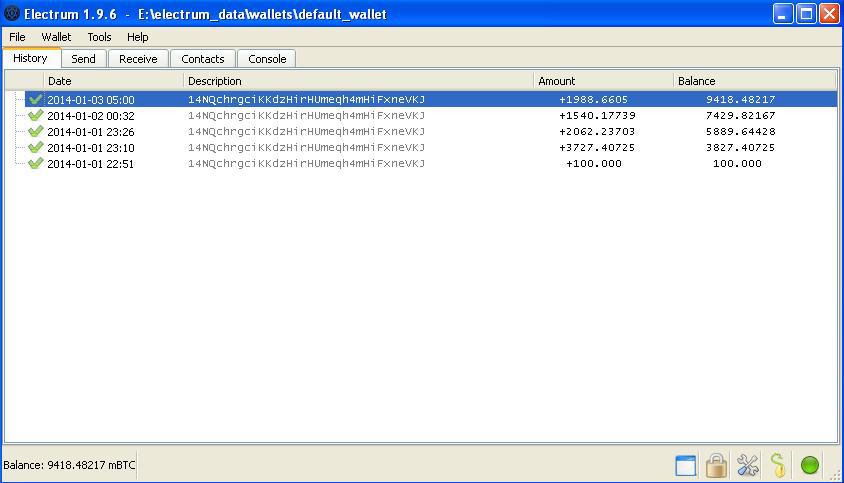This screenshot has height=483, width=844.
Task: Click the balance value 5889.64428
Action: click(x=741, y=131)
